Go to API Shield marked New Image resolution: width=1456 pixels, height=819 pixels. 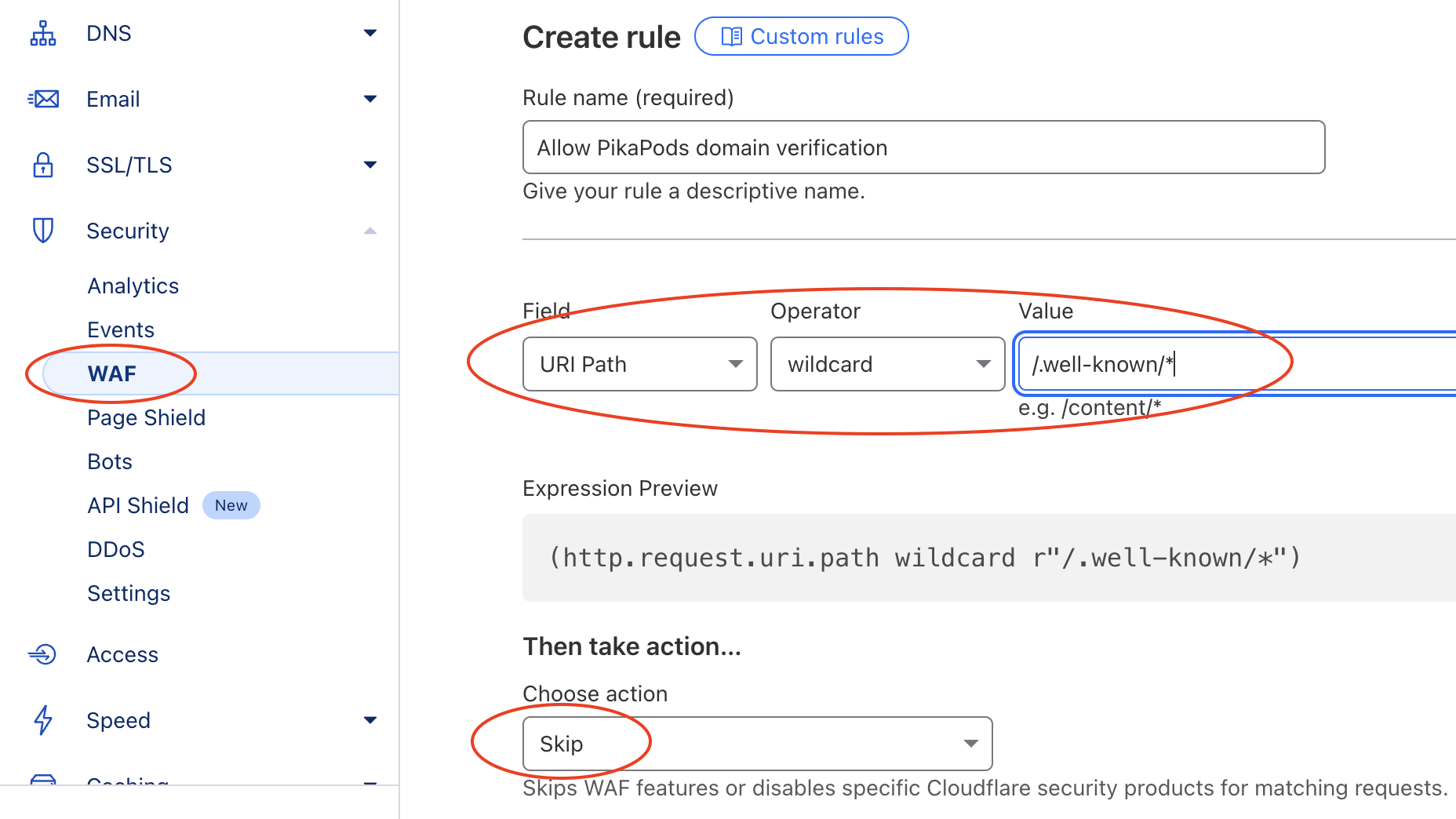pyautogui.click(x=138, y=505)
